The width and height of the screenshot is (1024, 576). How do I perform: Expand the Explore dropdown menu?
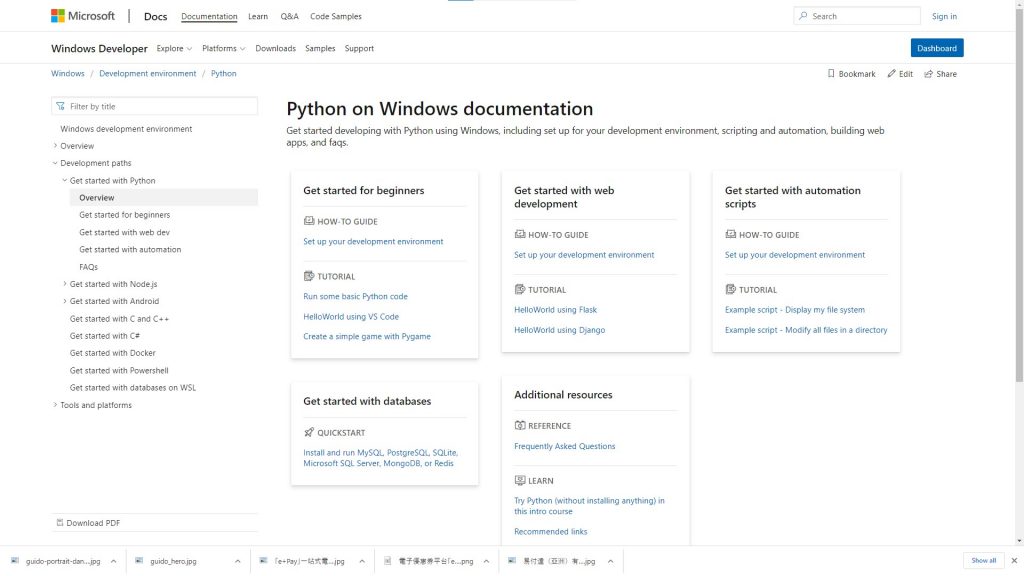(x=174, y=48)
